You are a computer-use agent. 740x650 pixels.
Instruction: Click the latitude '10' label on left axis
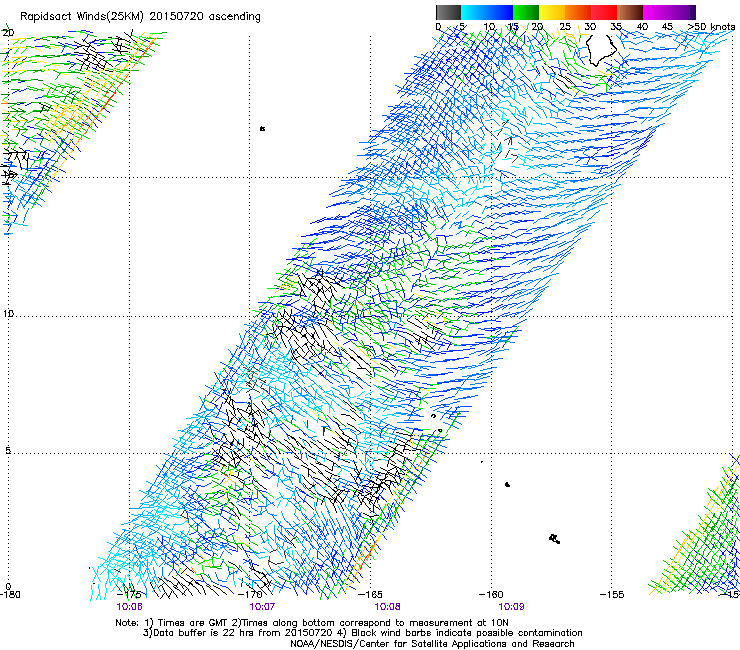click(x=8, y=314)
